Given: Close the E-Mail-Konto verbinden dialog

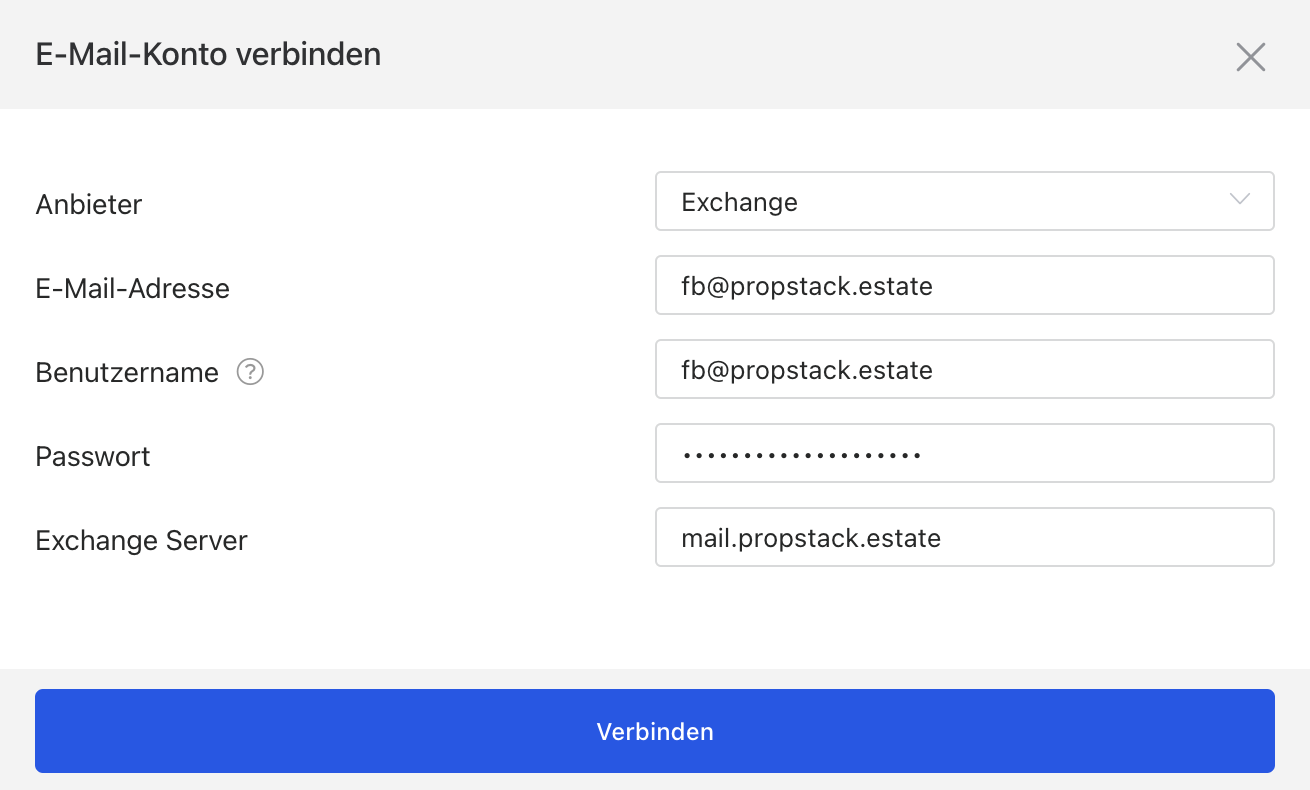Looking at the screenshot, I should point(1251,57).
